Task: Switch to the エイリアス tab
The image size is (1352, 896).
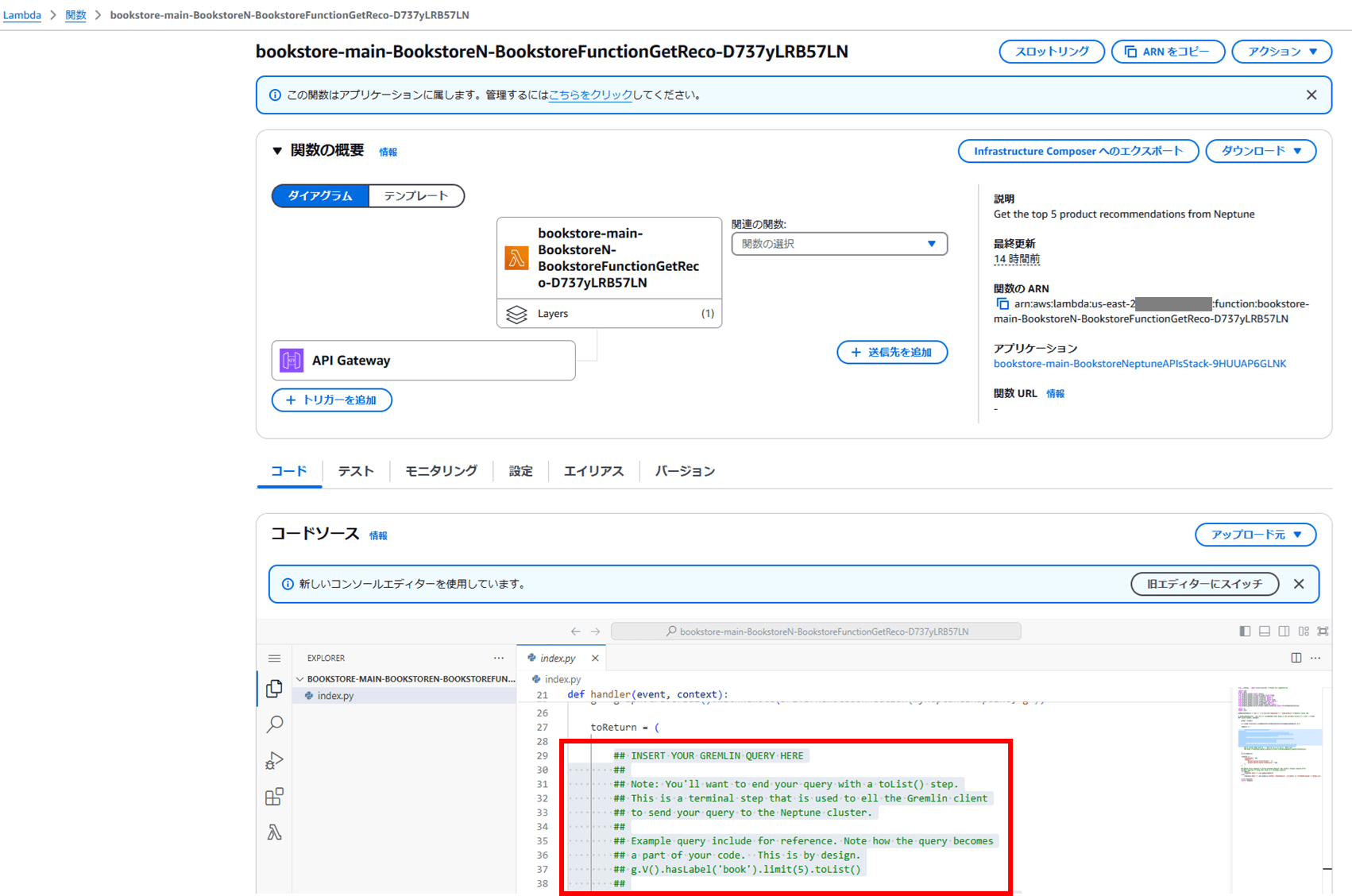Action: [x=593, y=471]
